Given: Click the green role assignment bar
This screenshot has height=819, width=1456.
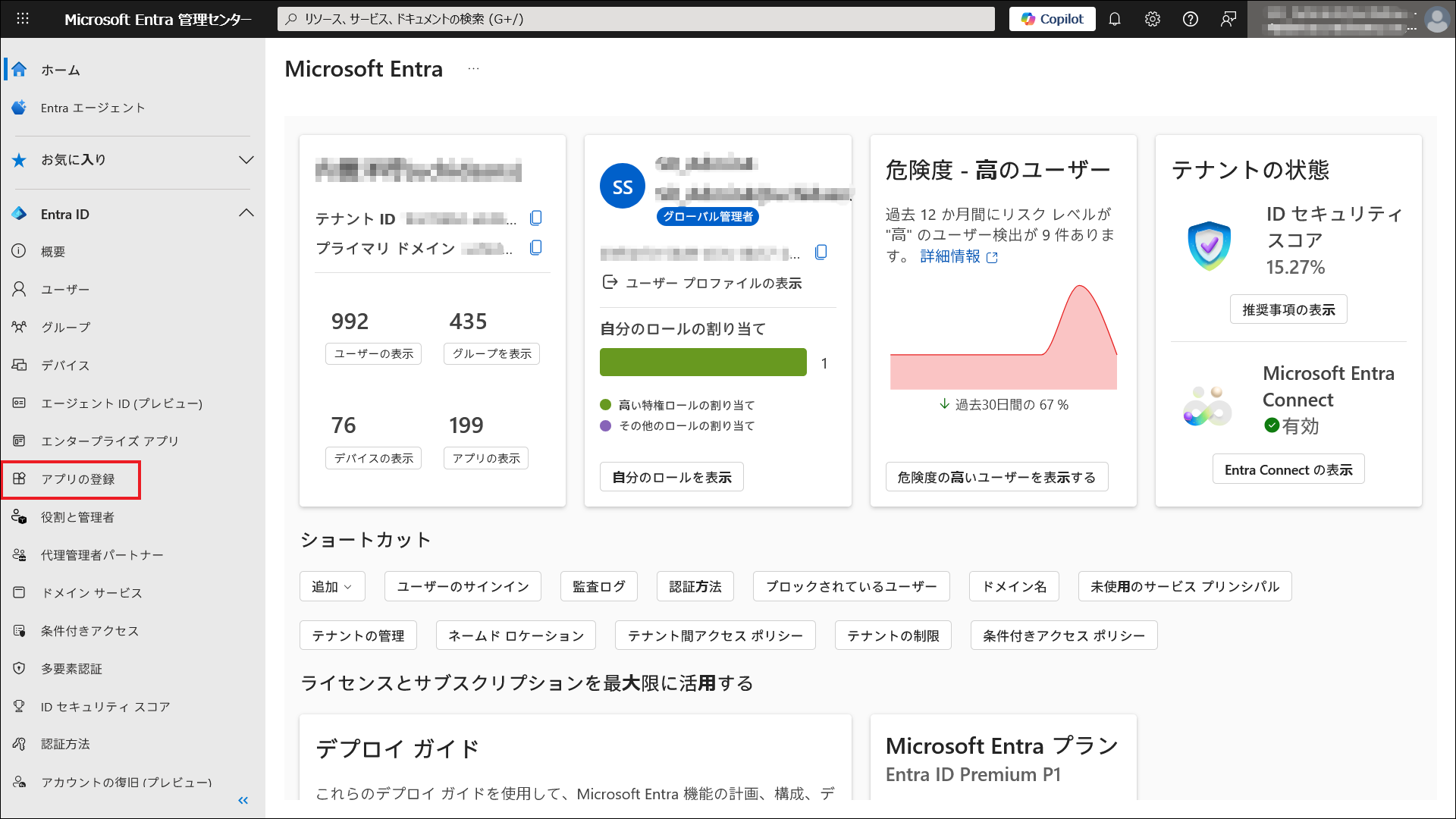Looking at the screenshot, I should tap(703, 362).
